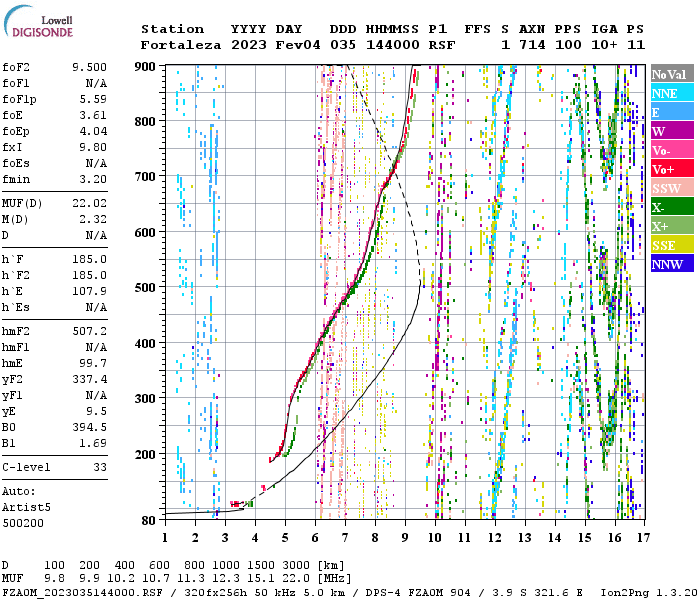
Task: Select the X+ legend swatch
Action: pos(672,225)
